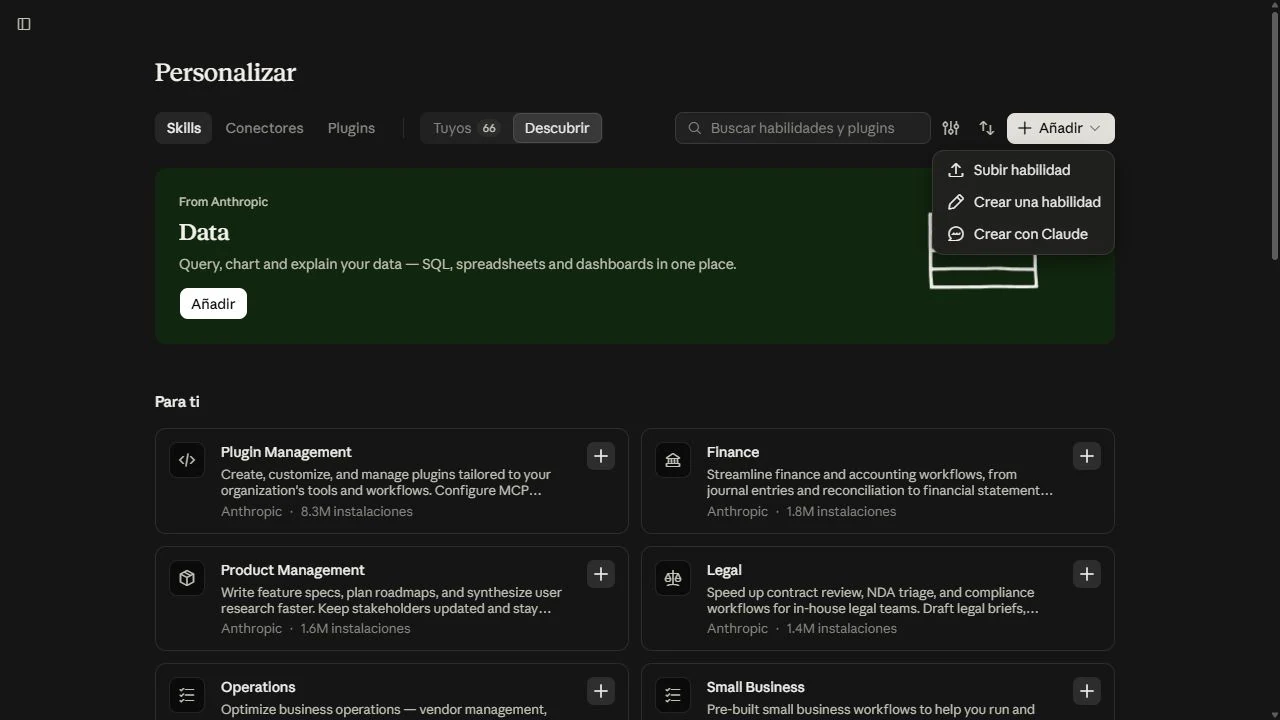Switch to the Conectores tab
The height and width of the screenshot is (720, 1280).
pyautogui.click(x=264, y=128)
